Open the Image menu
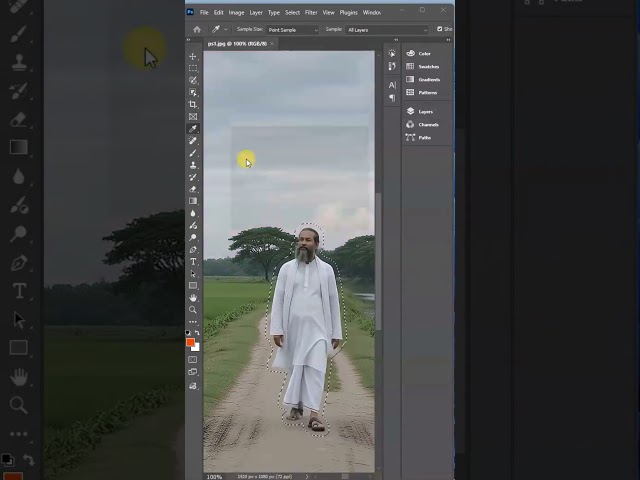640x480 pixels. [236, 13]
